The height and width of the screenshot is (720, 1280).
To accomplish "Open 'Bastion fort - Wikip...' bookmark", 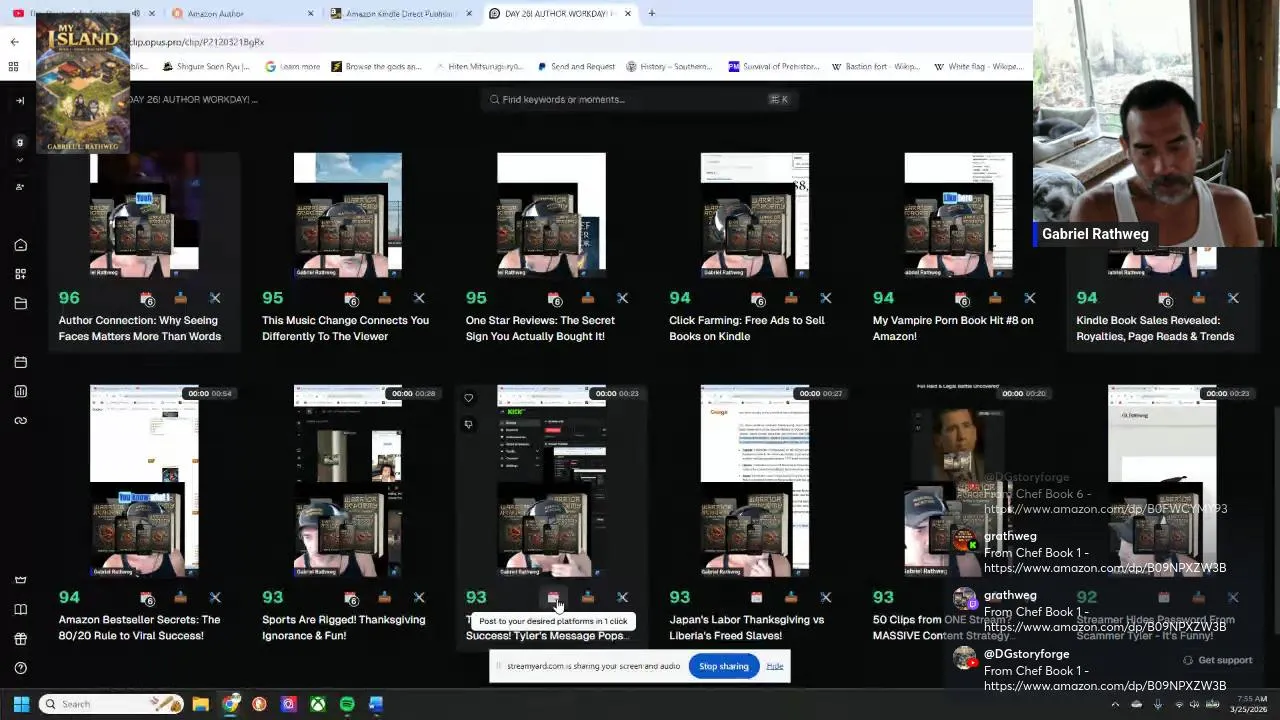I will click(878, 67).
